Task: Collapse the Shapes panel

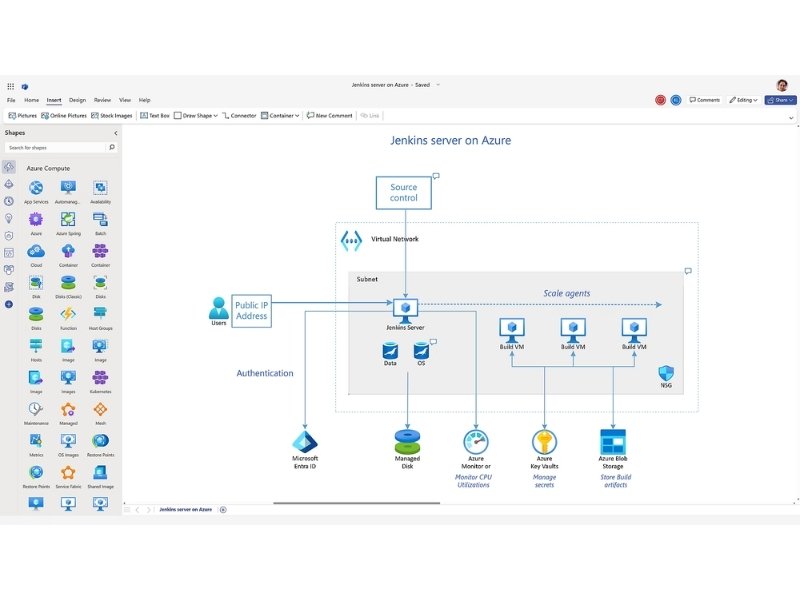Action: [116, 133]
